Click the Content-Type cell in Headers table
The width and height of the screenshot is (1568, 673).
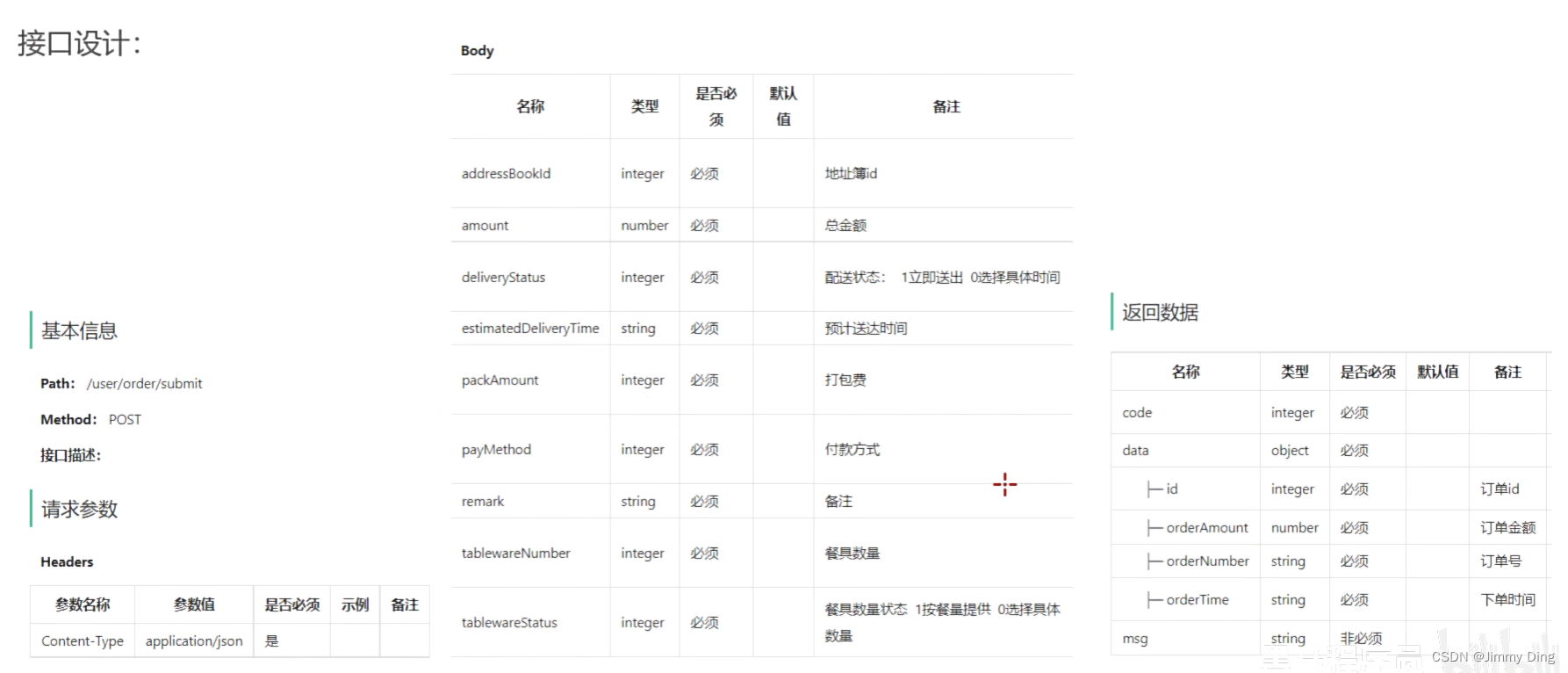pos(83,640)
